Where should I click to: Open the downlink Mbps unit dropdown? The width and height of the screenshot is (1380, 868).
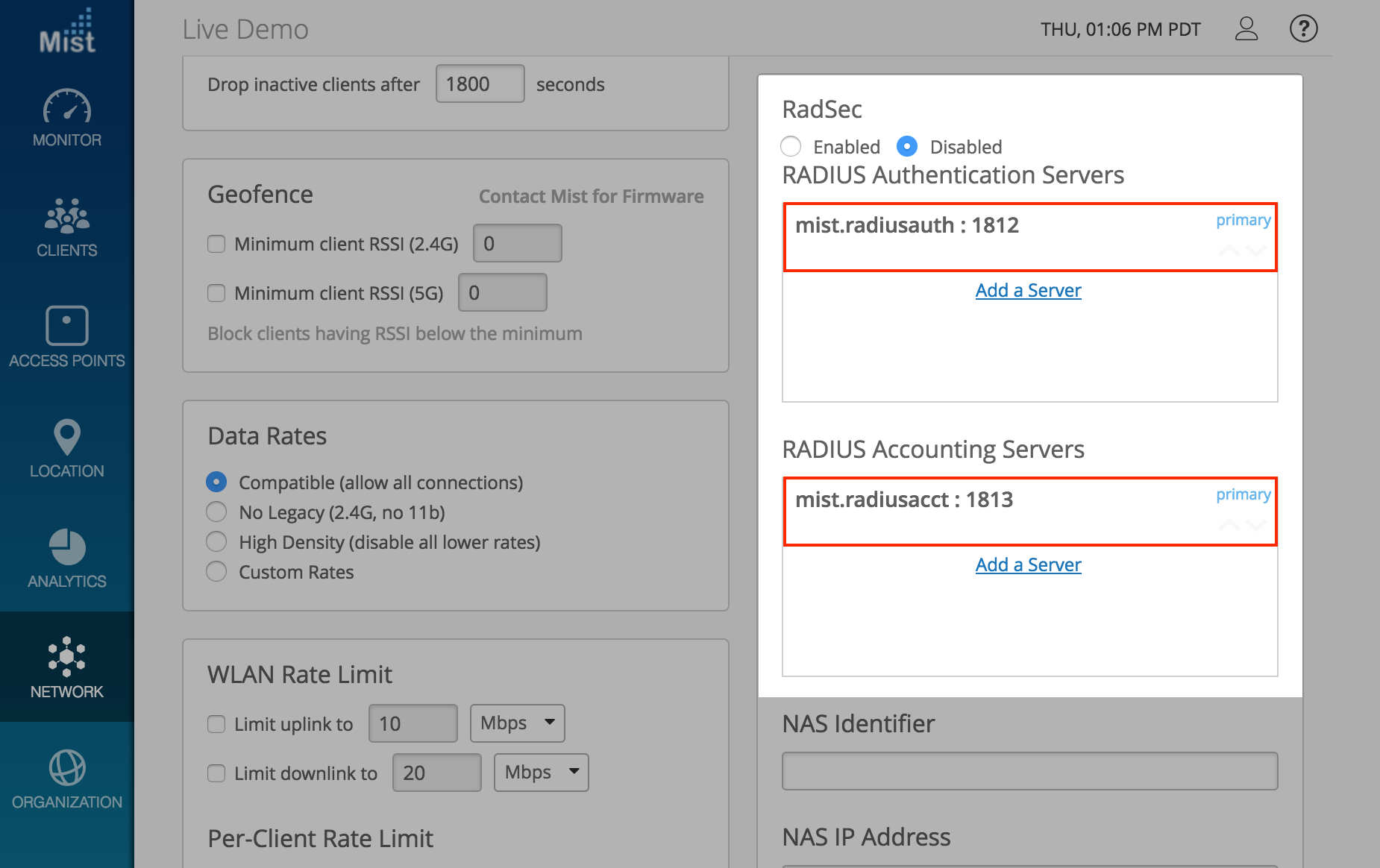(x=541, y=773)
